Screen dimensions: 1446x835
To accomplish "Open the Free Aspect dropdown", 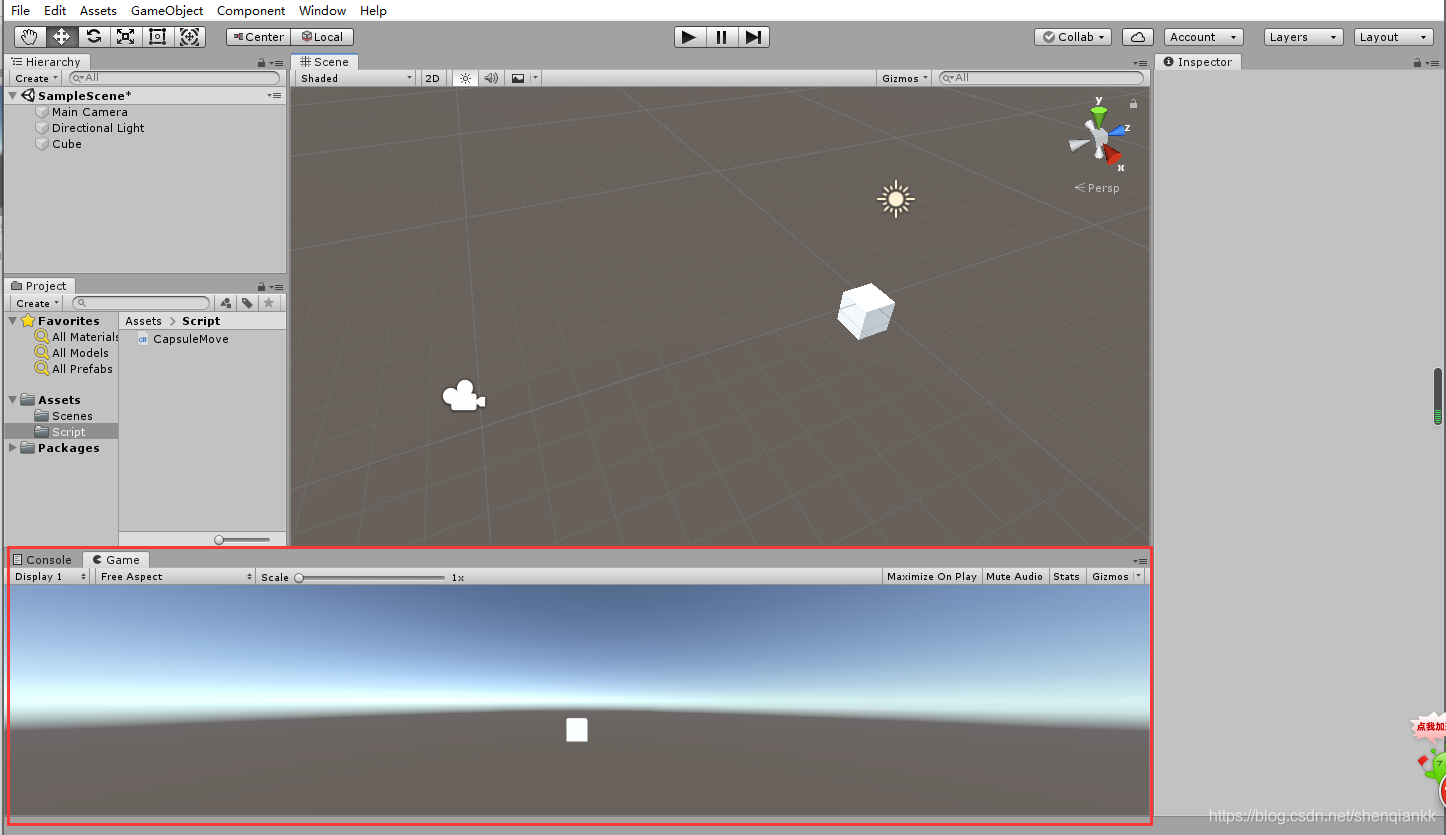I will (x=176, y=577).
